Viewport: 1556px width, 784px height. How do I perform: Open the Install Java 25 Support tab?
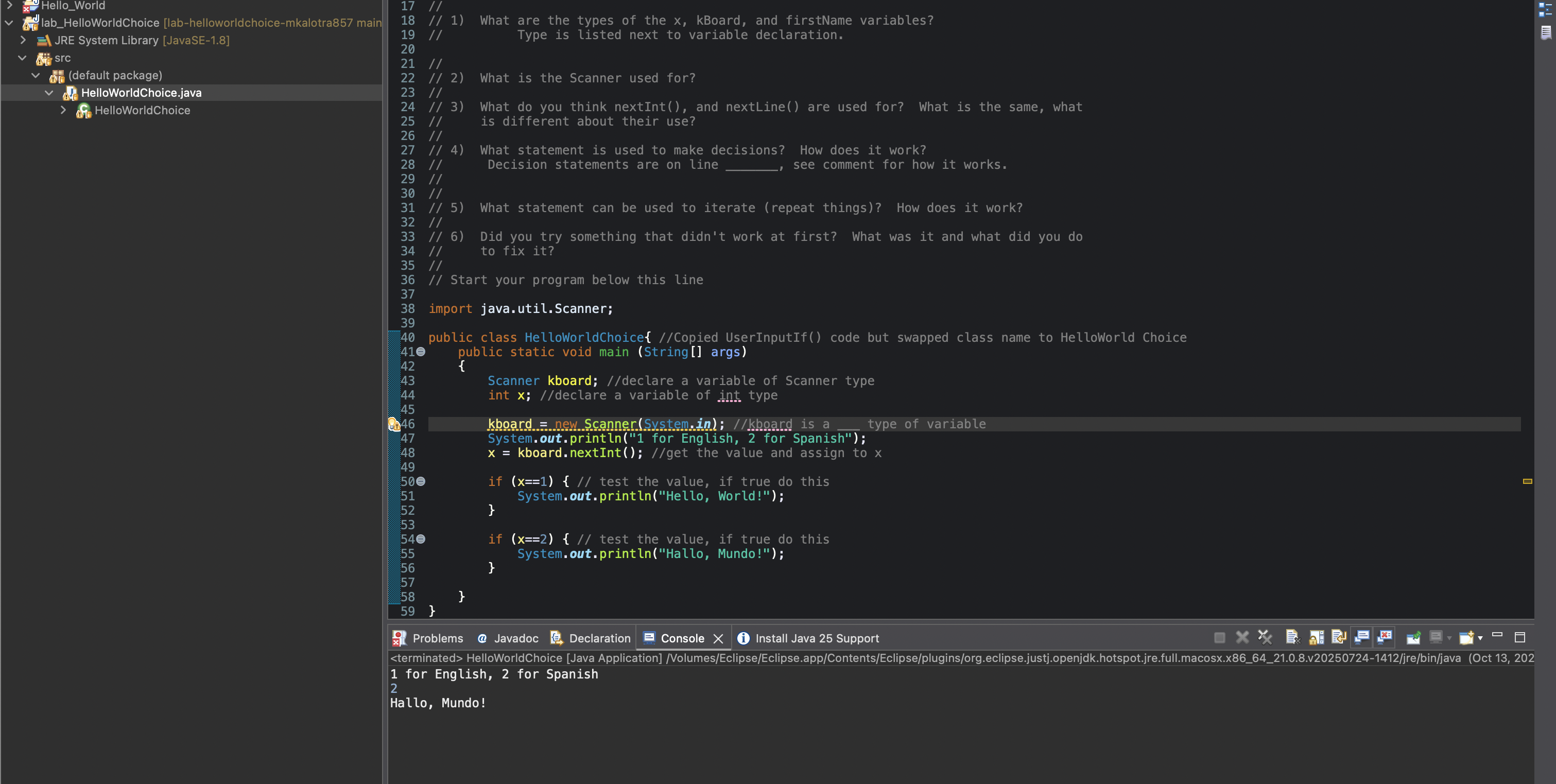[808, 638]
